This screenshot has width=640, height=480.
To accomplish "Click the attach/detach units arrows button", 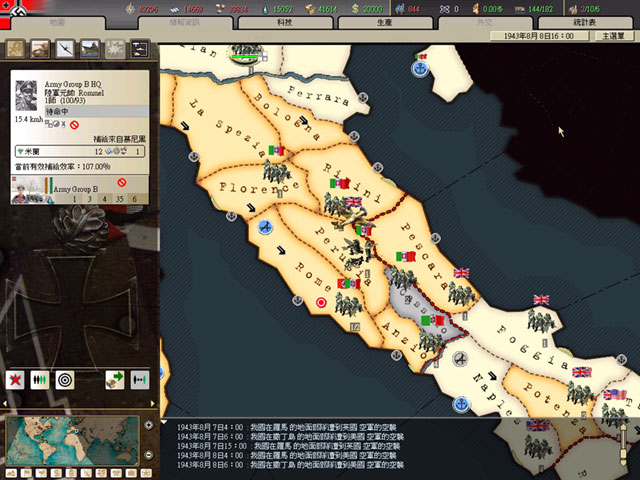I will point(140,380).
